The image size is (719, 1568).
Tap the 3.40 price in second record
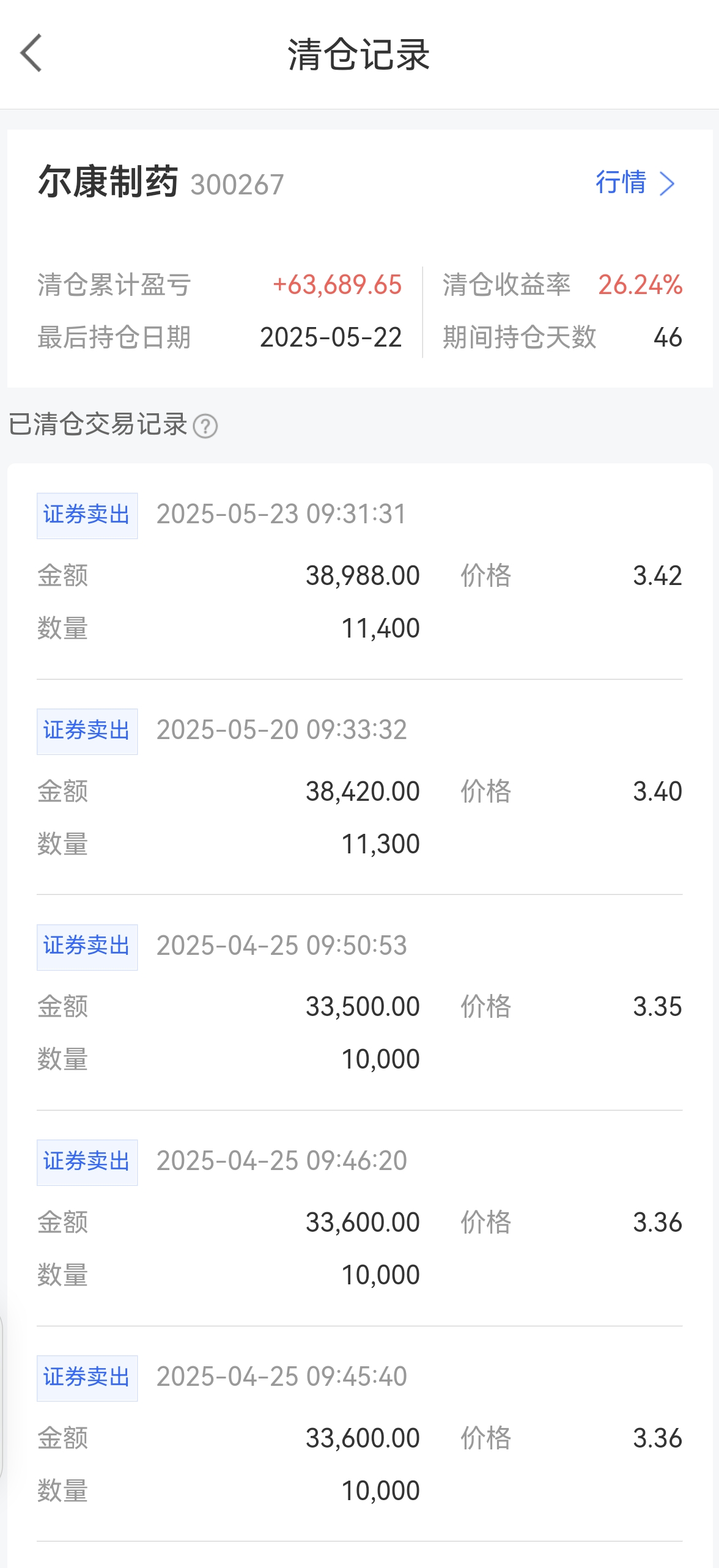click(x=657, y=792)
